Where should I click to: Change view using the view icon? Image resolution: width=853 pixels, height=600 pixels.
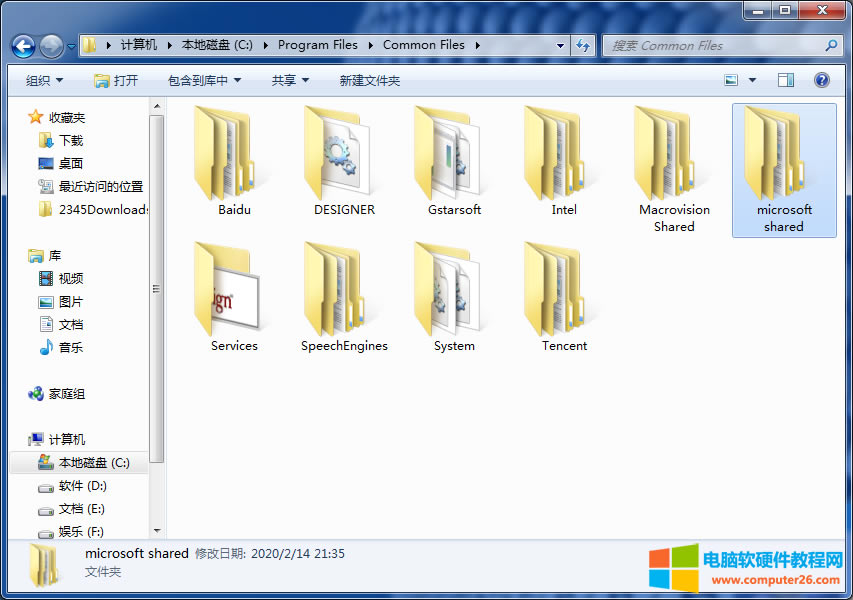coord(732,81)
